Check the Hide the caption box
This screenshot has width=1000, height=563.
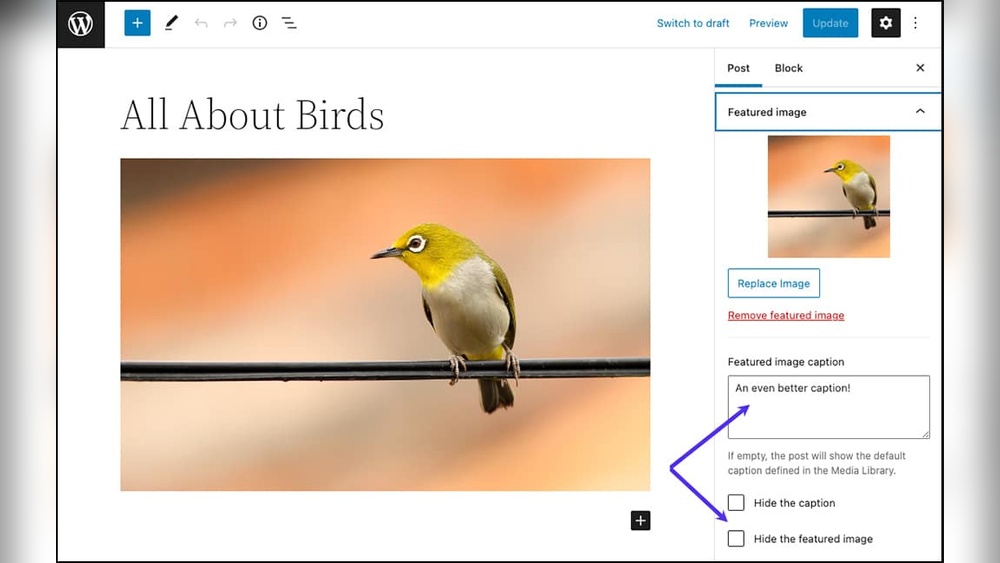pyautogui.click(x=736, y=502)
